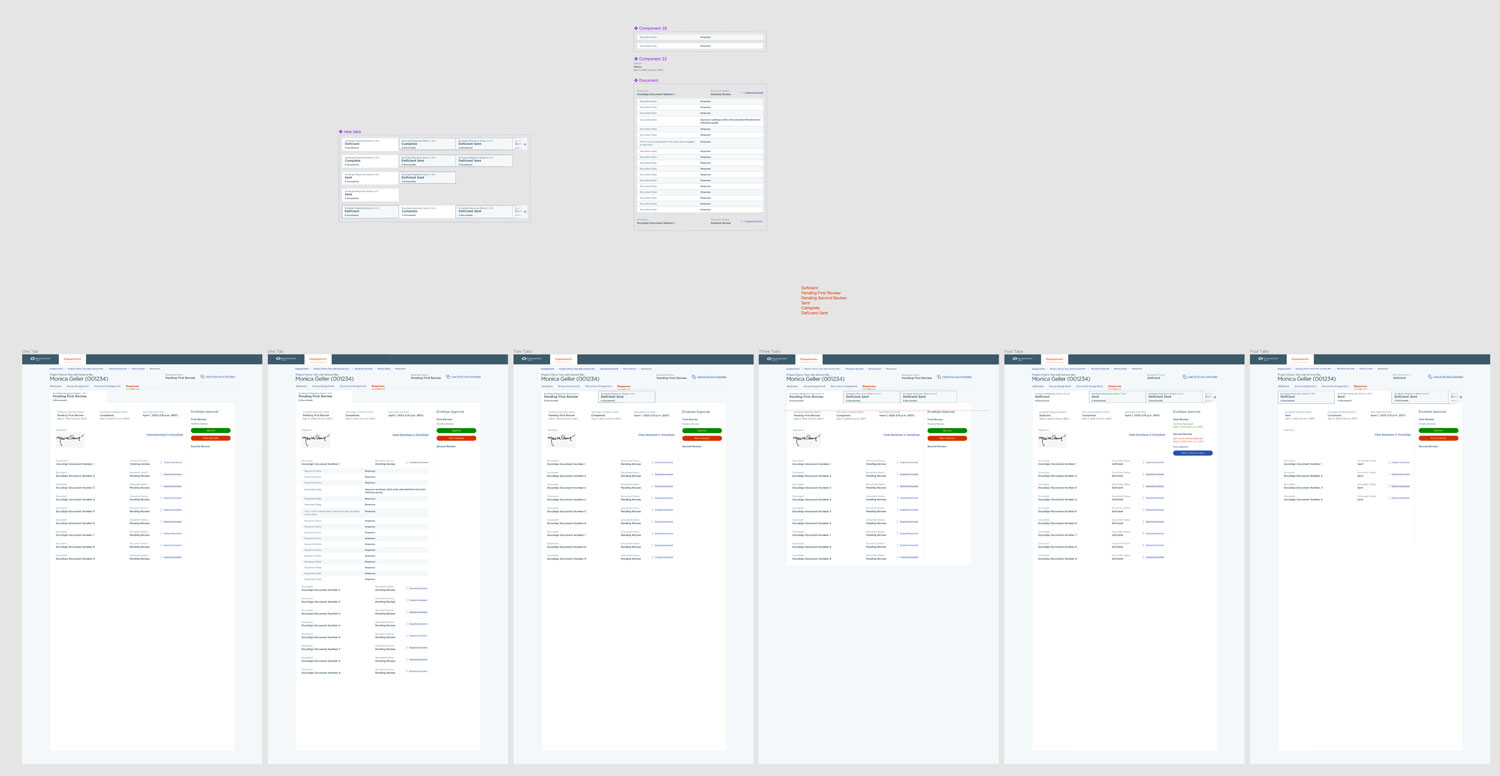Screen dimensions: 1500x776
Task: Select red 'Pending Second Review' text on canvas
Action: [824, 298]
